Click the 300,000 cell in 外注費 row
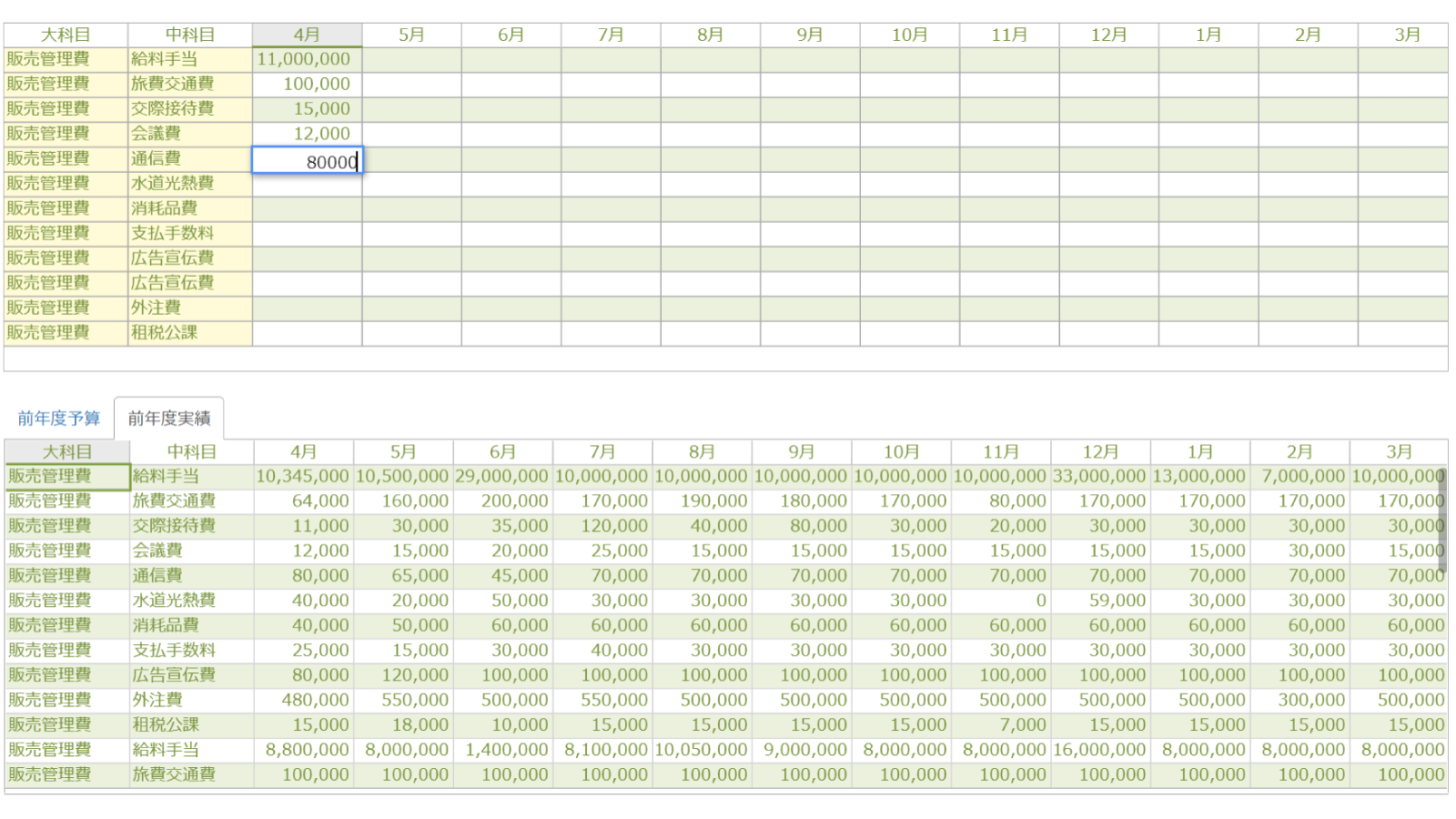This screenshot has height=819, width=1456. pyautogui.click(x=1299, y=700)
